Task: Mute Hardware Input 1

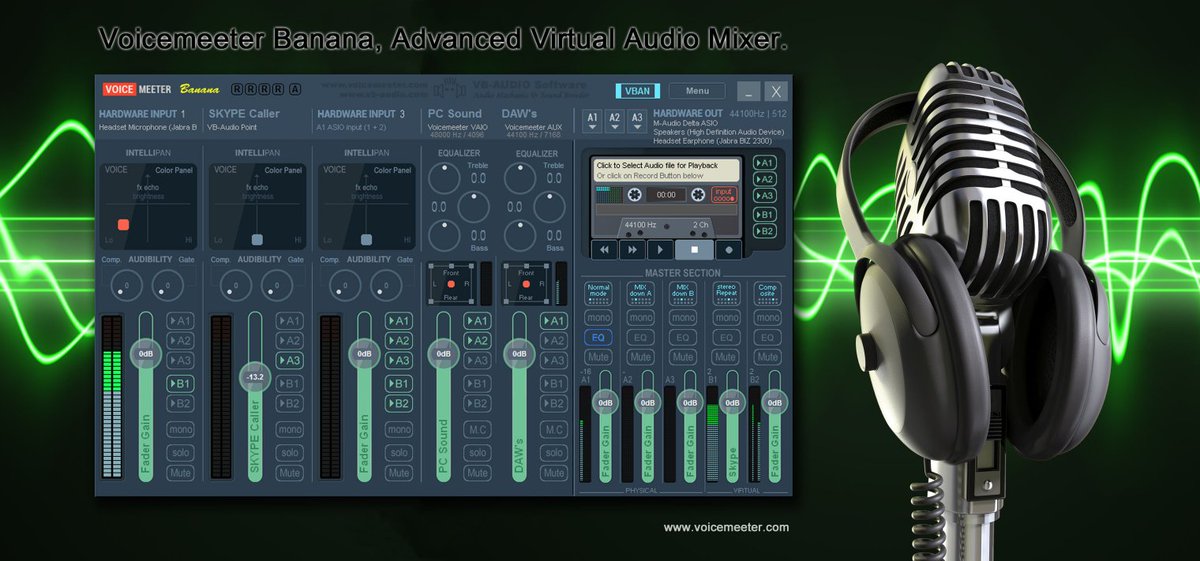Action: pos(180,473)
